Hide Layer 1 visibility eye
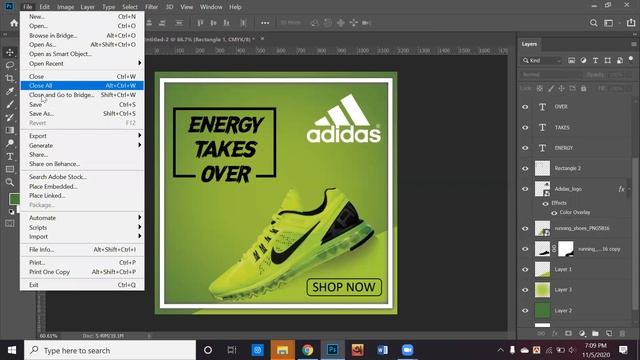 click(x=525, y=269)
